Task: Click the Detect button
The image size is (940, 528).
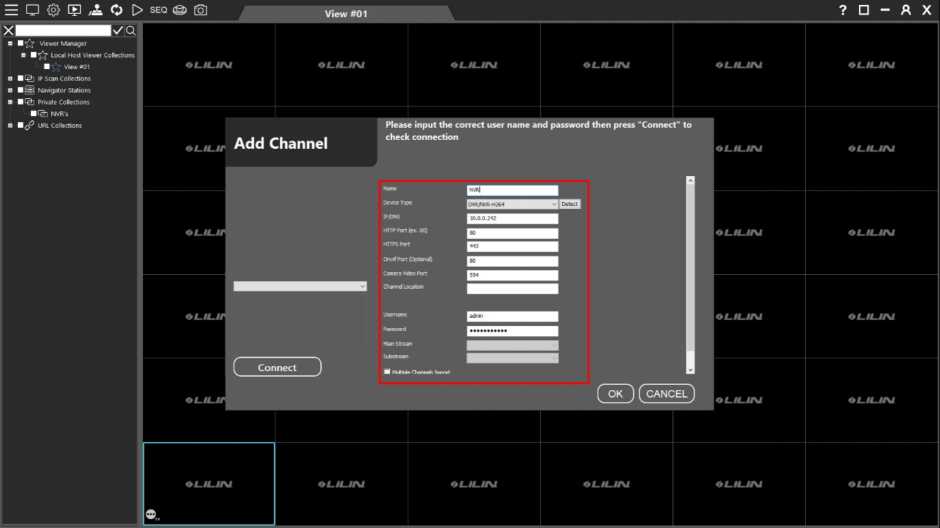Action: click(x=569, y=204)
